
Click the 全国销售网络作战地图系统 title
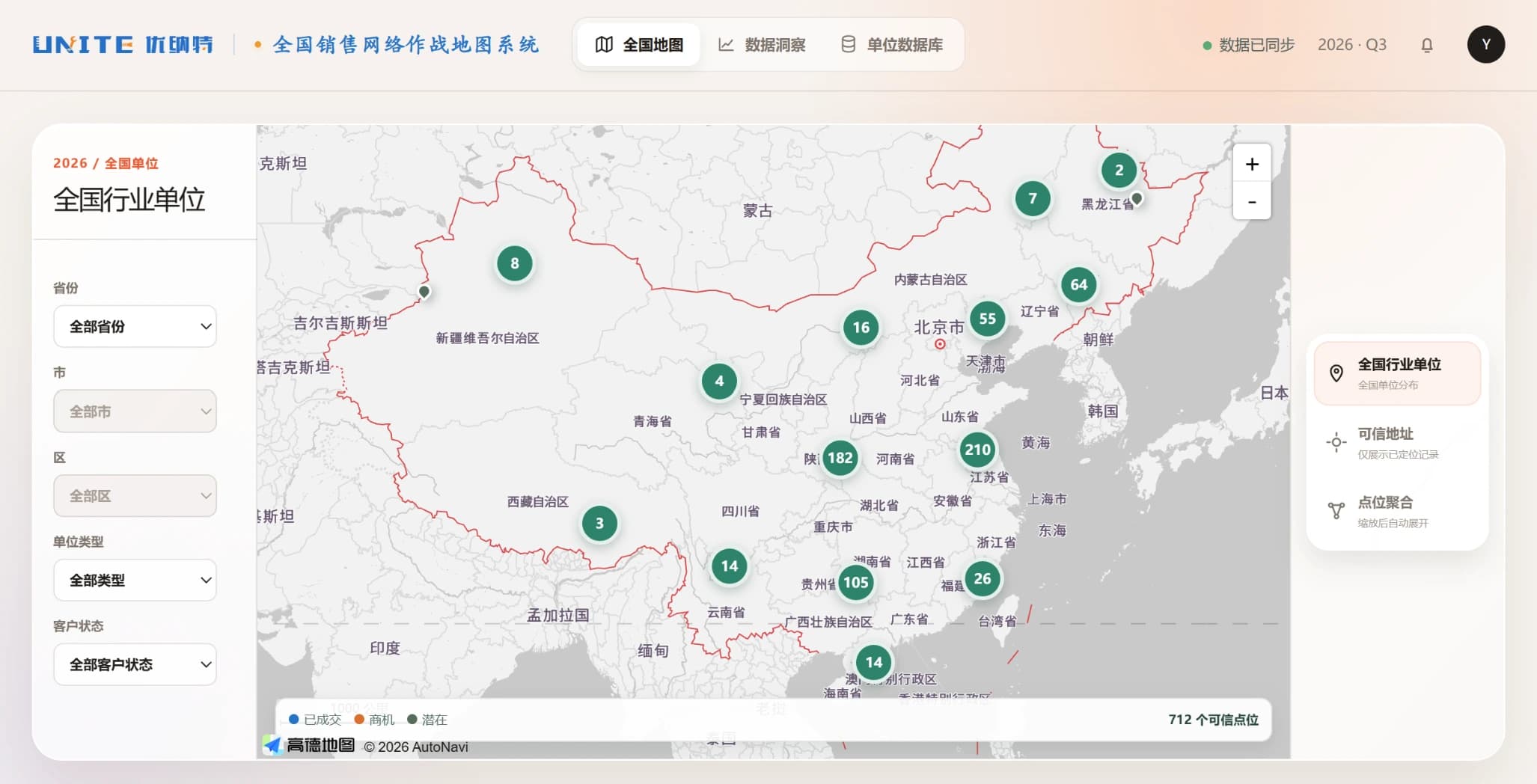406,45
